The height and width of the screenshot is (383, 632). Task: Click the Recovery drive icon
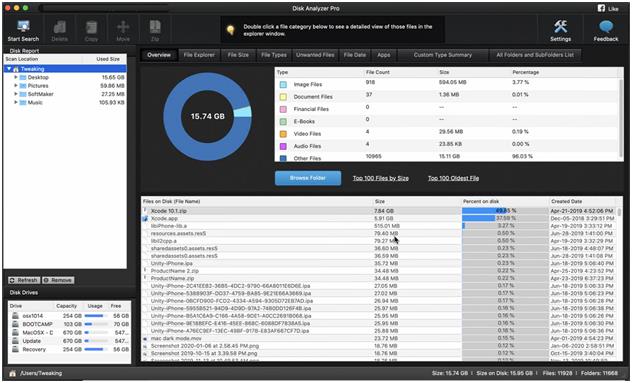pos(15,350)
